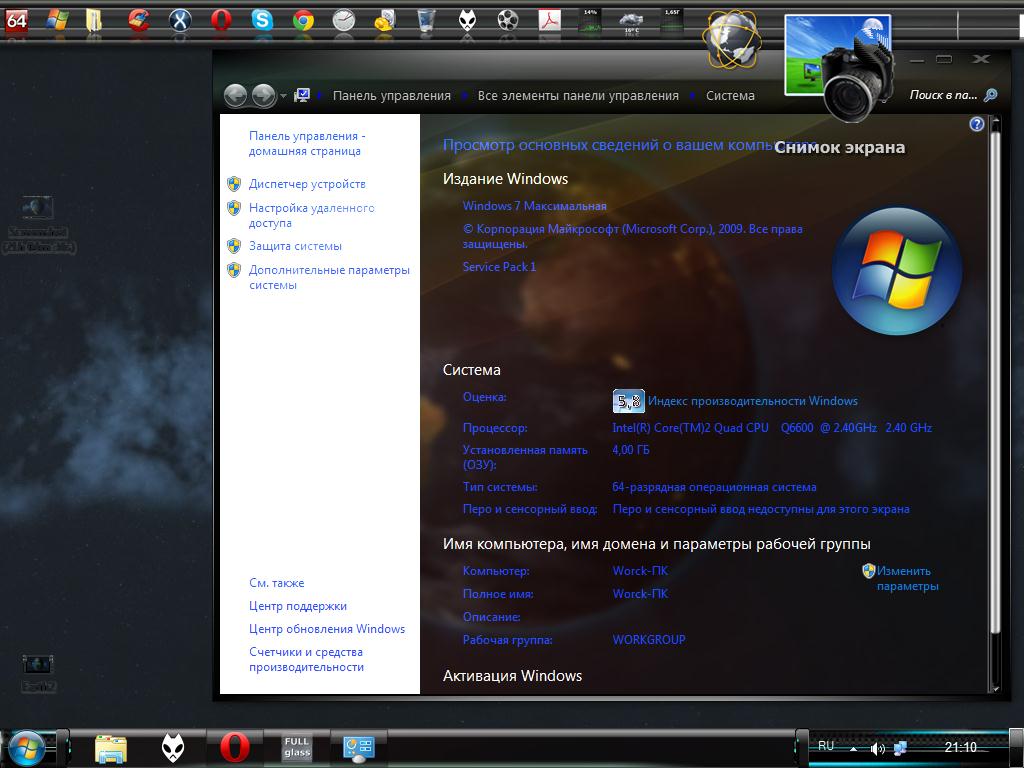
Task: Click the computer icon in the address bar
Action: click(x=302, y=95)
